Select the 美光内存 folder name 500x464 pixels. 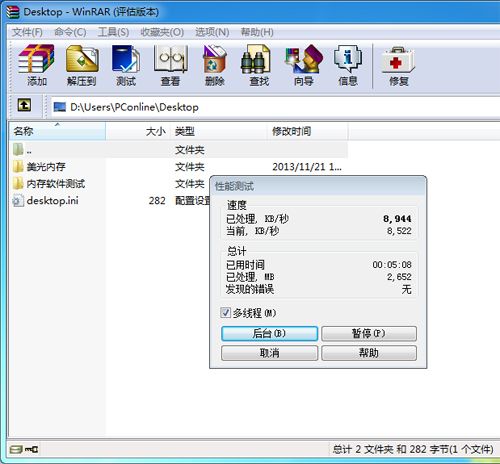tap(46, 166)
